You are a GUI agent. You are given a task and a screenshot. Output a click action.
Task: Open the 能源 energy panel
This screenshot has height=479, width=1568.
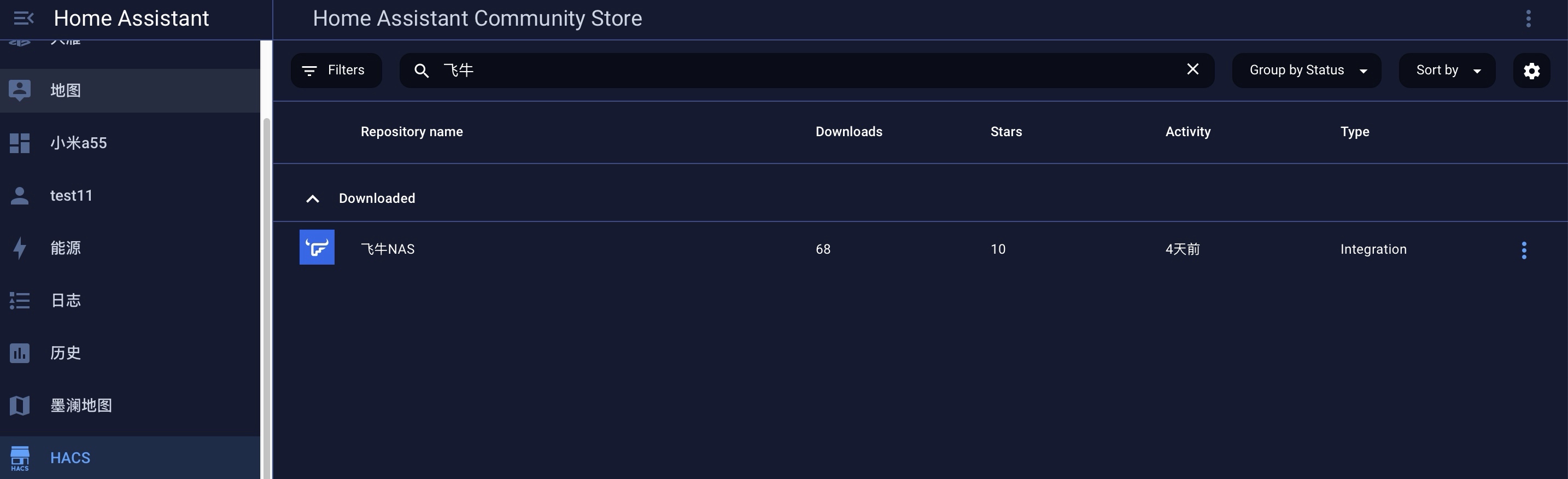coord(65,248)
